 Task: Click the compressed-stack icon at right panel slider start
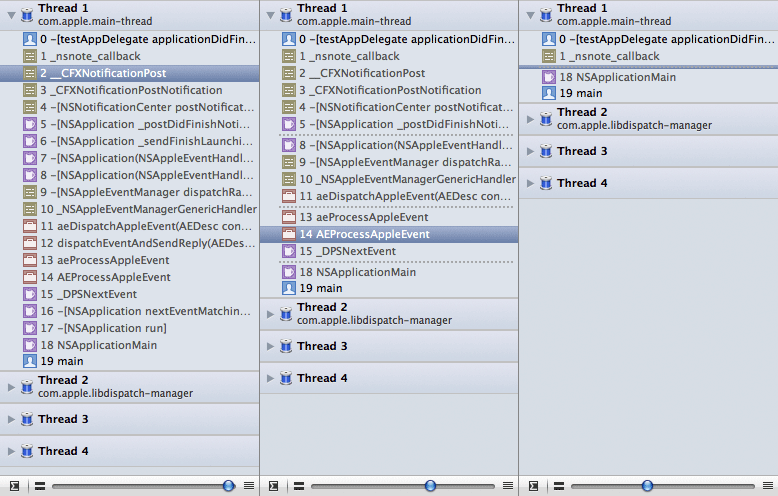pyautogui.click(x=559, y=486)
